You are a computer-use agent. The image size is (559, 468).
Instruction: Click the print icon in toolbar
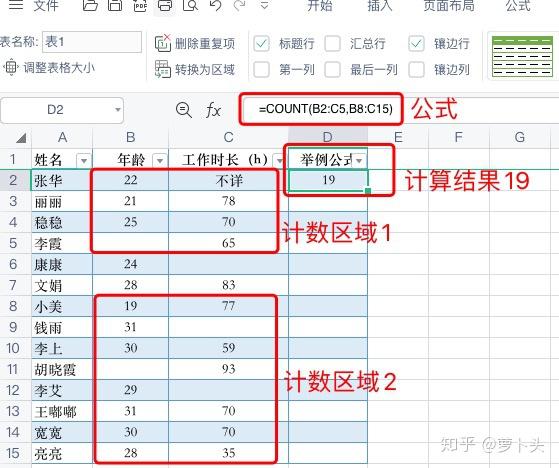pos(165,5)
